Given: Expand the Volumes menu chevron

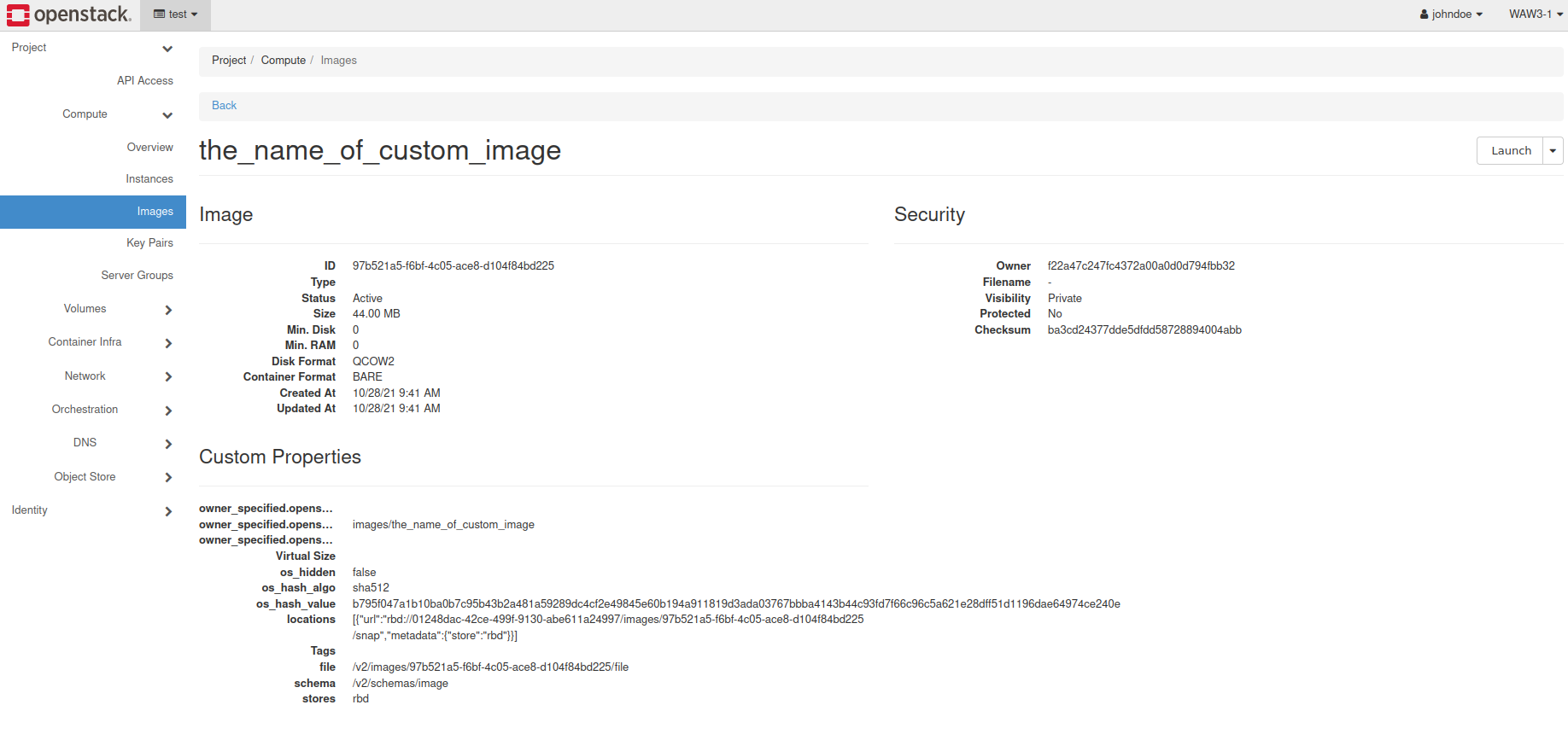Looking at the screenshot, I should tap(168, 310).
